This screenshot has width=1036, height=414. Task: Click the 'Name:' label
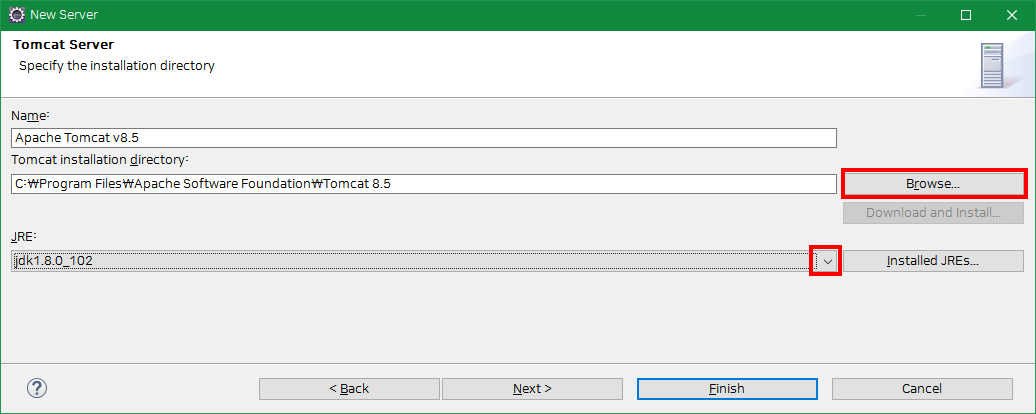(x=30, y=116)
